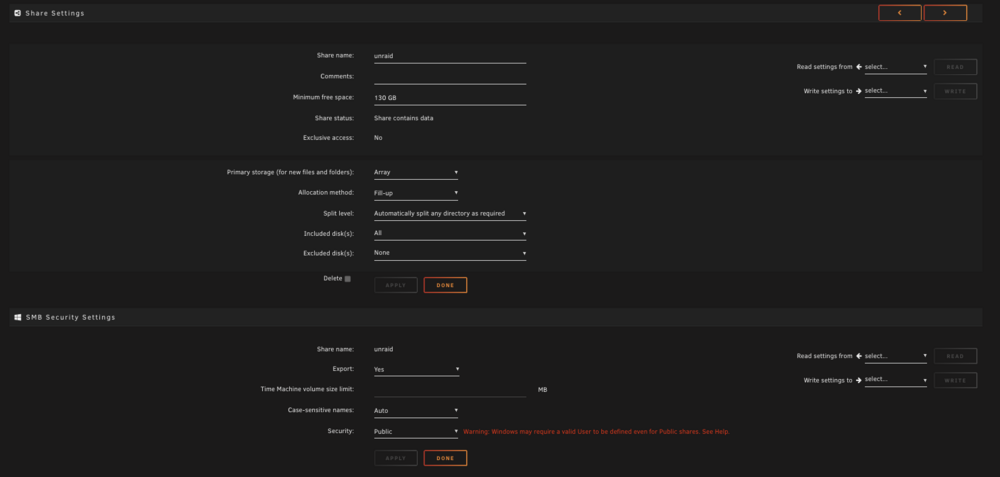Open SMB 'Write settings to' dropdown
The image size is (1000, 477).
coord(895,380)
